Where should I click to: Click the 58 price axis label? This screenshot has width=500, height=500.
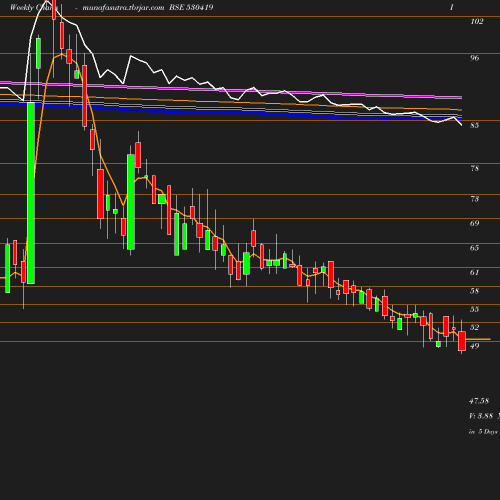point(475,291)
